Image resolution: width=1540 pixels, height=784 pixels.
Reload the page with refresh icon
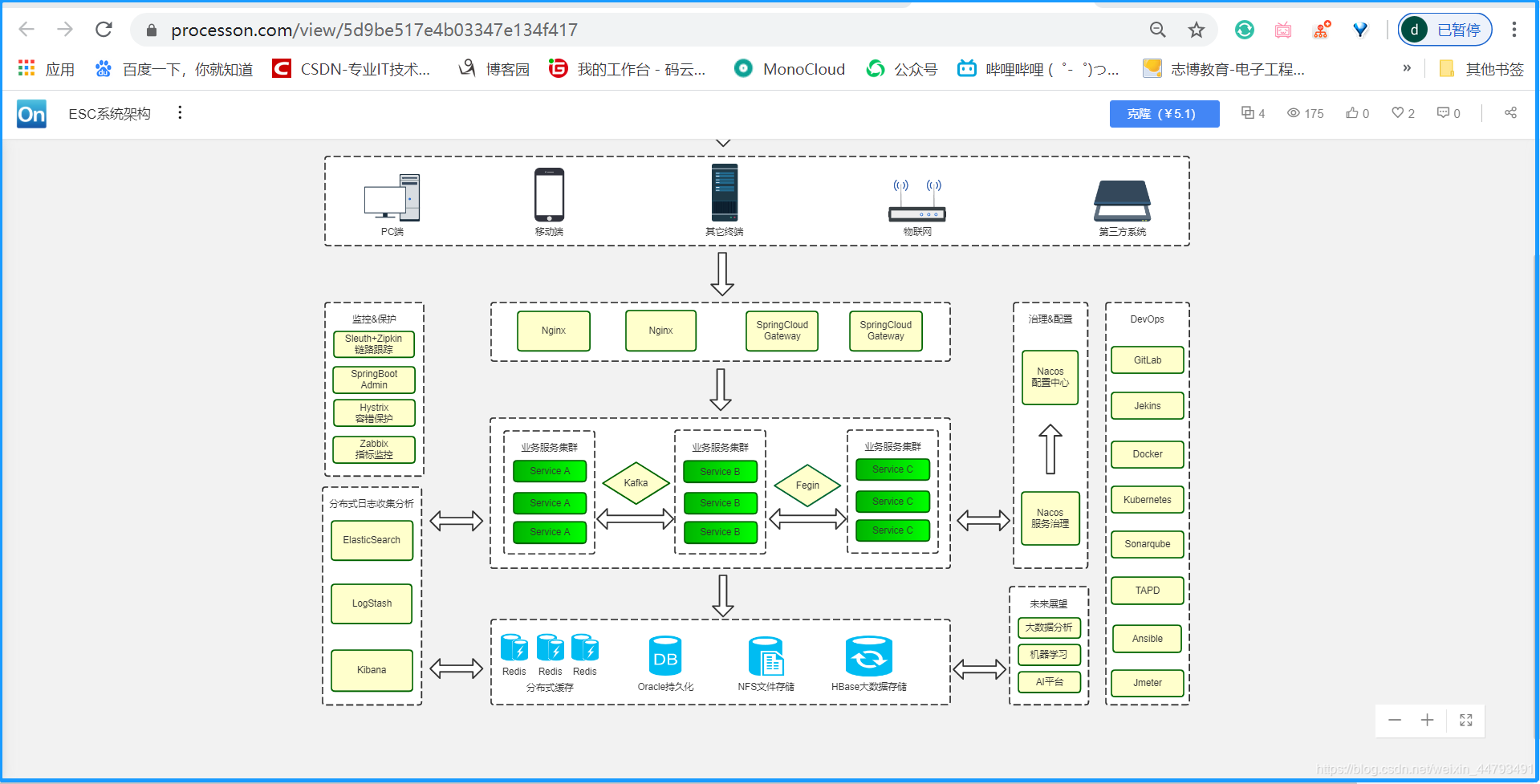pyautogui.click(x=104, y=30)
